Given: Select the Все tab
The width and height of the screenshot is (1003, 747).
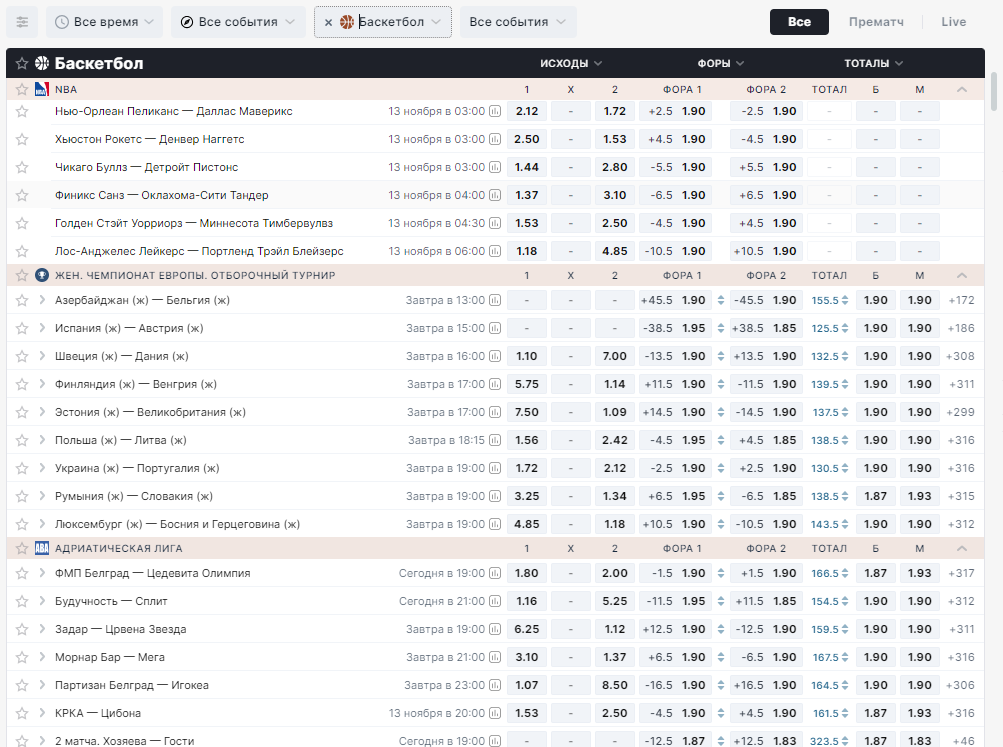Looking at the screenshot, I should [x=799, y=22].
